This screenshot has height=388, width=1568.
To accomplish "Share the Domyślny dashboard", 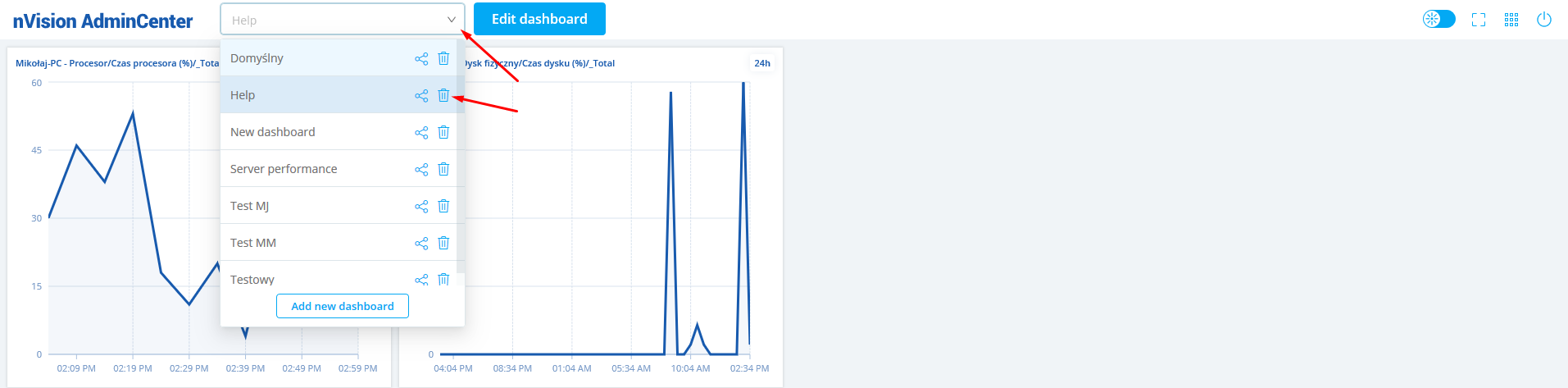I will pos(421,58).
